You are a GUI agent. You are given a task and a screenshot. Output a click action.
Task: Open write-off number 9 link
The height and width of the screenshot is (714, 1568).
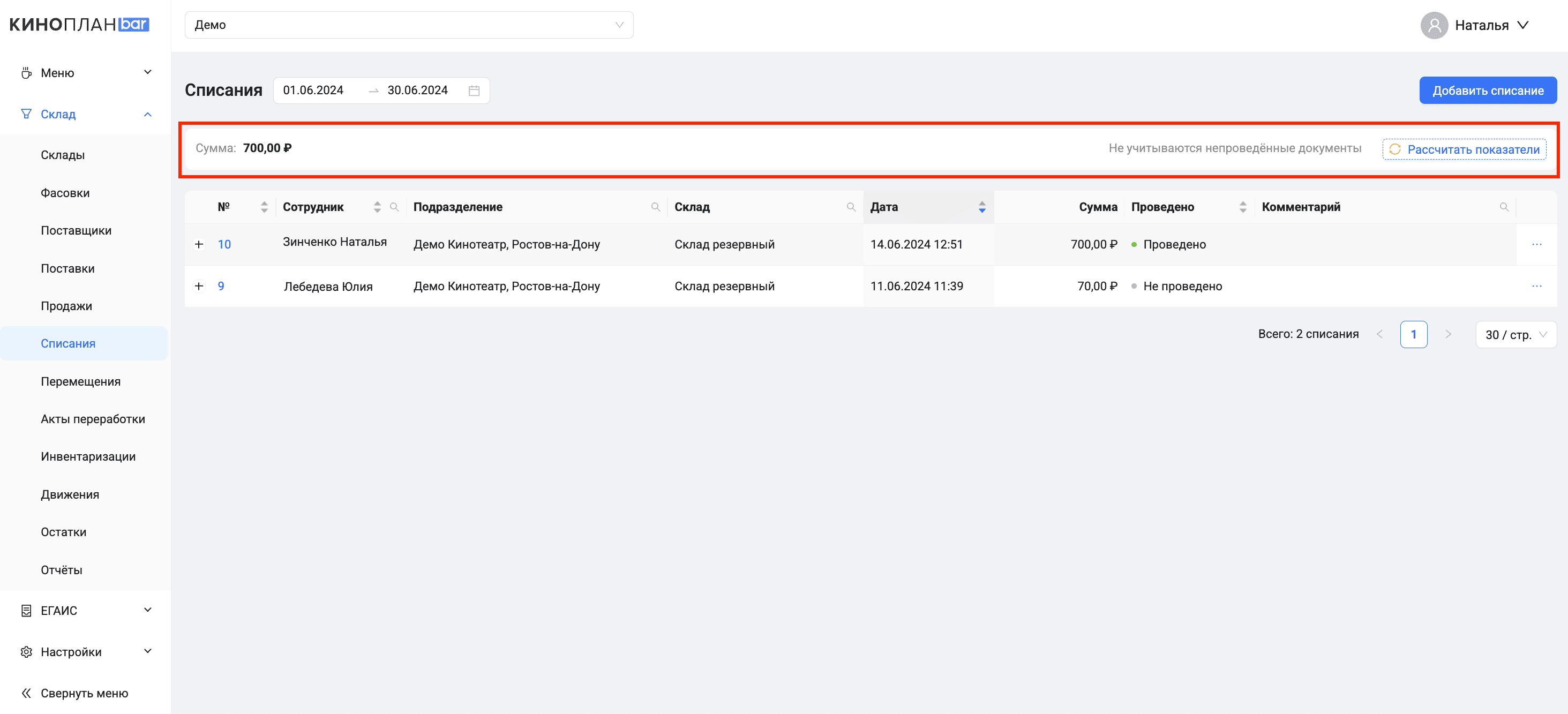tap(221, 285)
